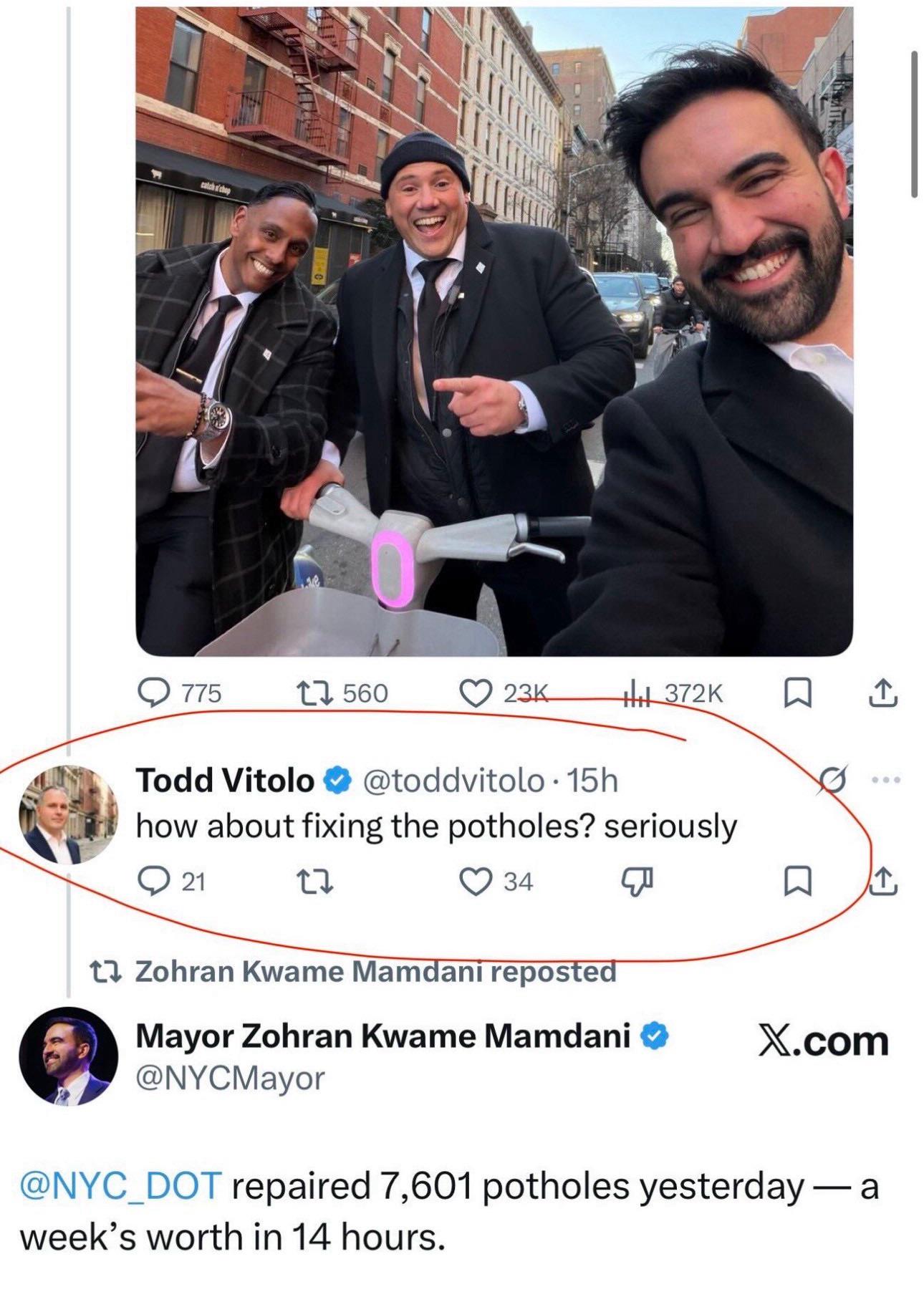The width and height of the screenshot is (924, 1297).
Task: Open replies on Todd Vitolo's comment
Action: (x=152, y=882)
